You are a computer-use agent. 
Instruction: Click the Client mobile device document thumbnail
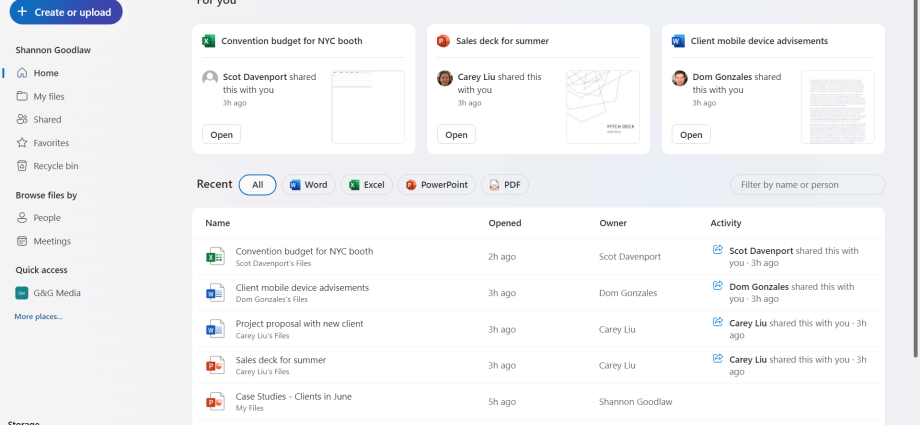point(838,107)
